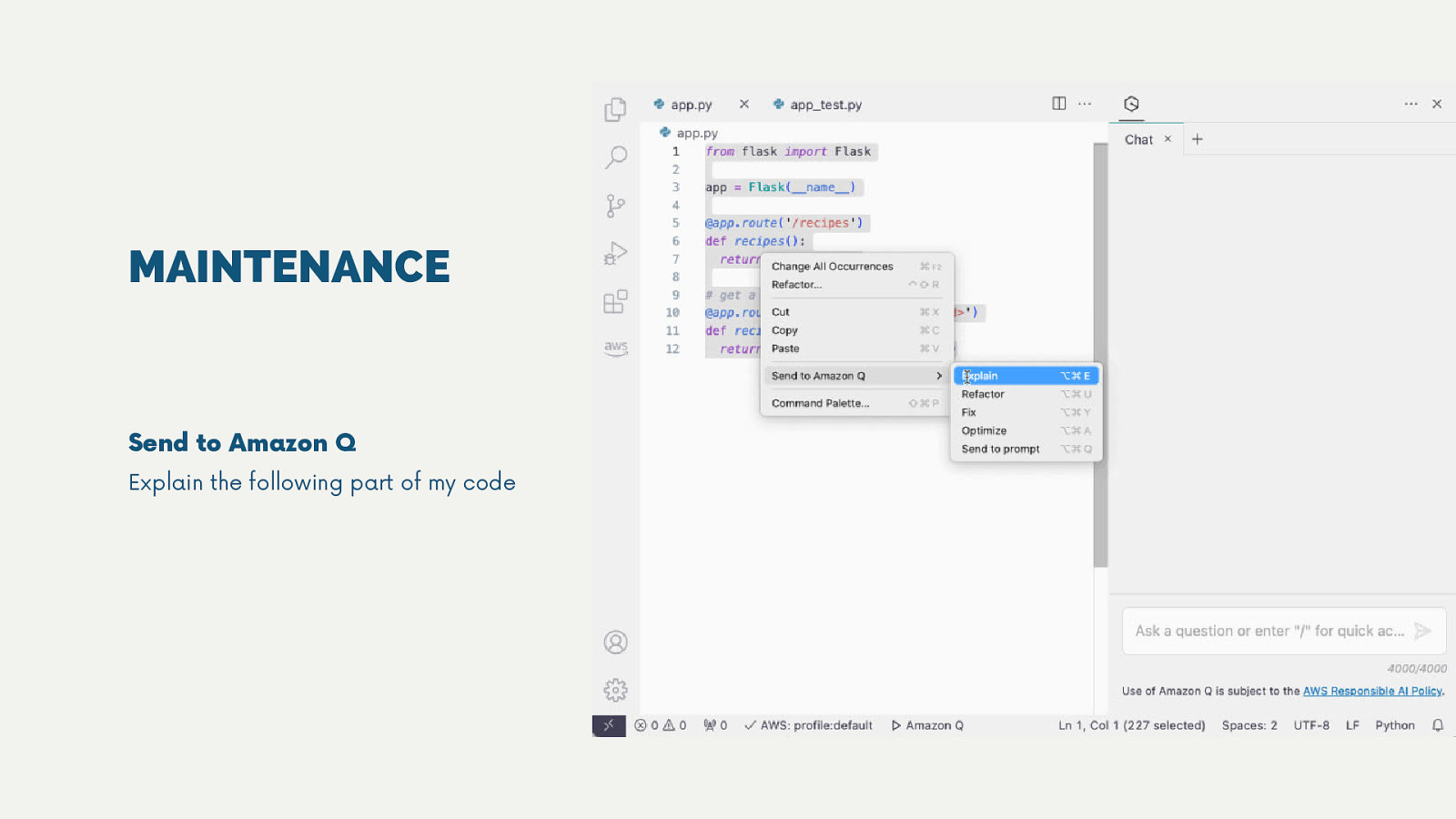Click code line 'app = Flask(__name__)'

coord(780,187)
